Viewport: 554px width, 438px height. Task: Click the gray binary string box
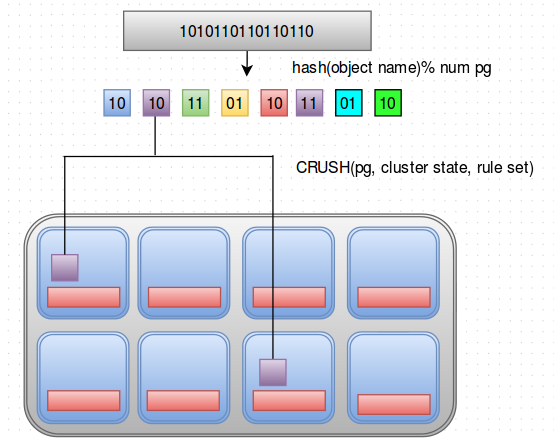coord(247,31)
